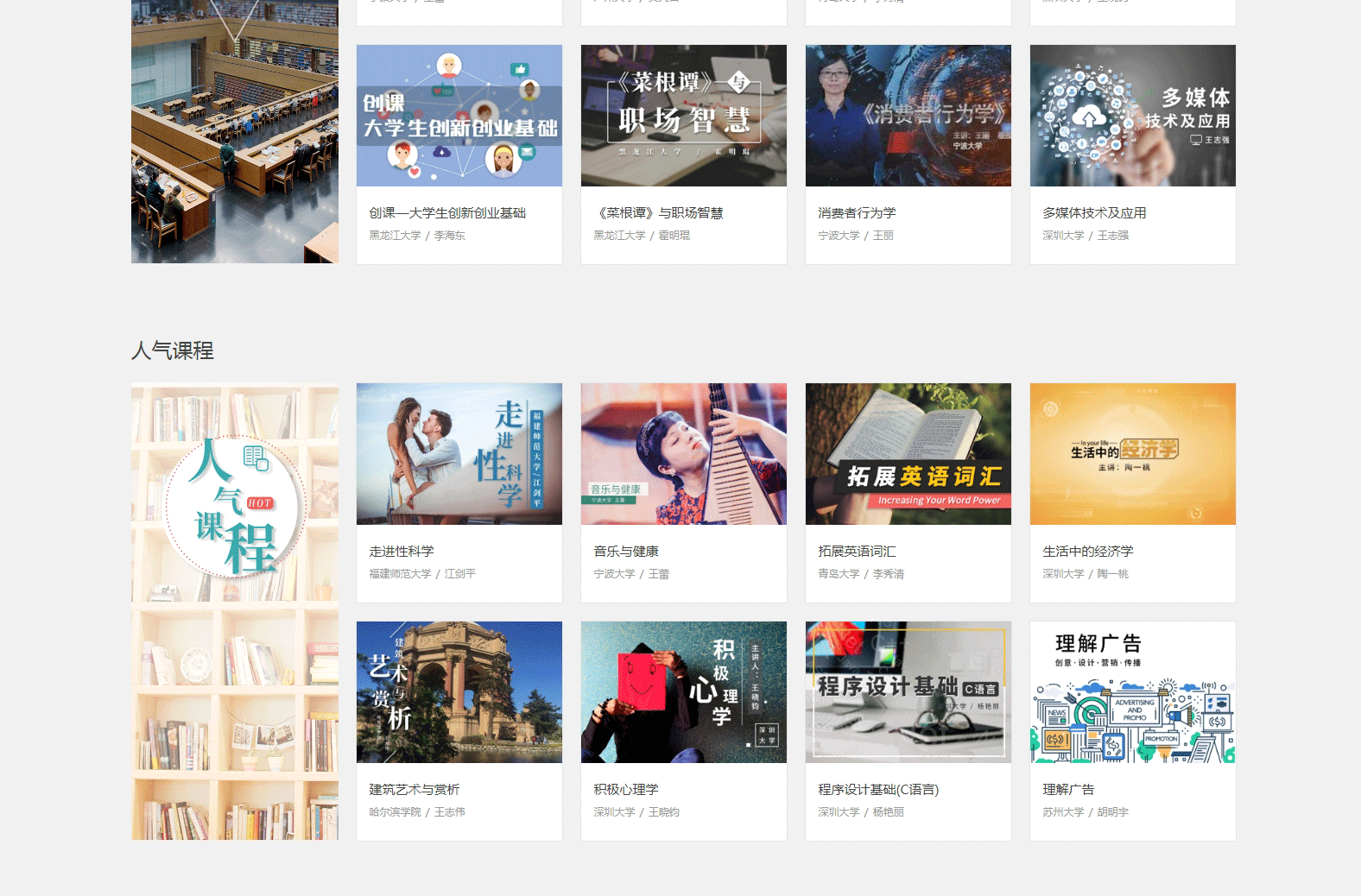Image resolution: width=1361 pixels, height=896 pixels.
Task: Open the 拓展英语词汇 course cover
Action: click(x=908, y=454)
